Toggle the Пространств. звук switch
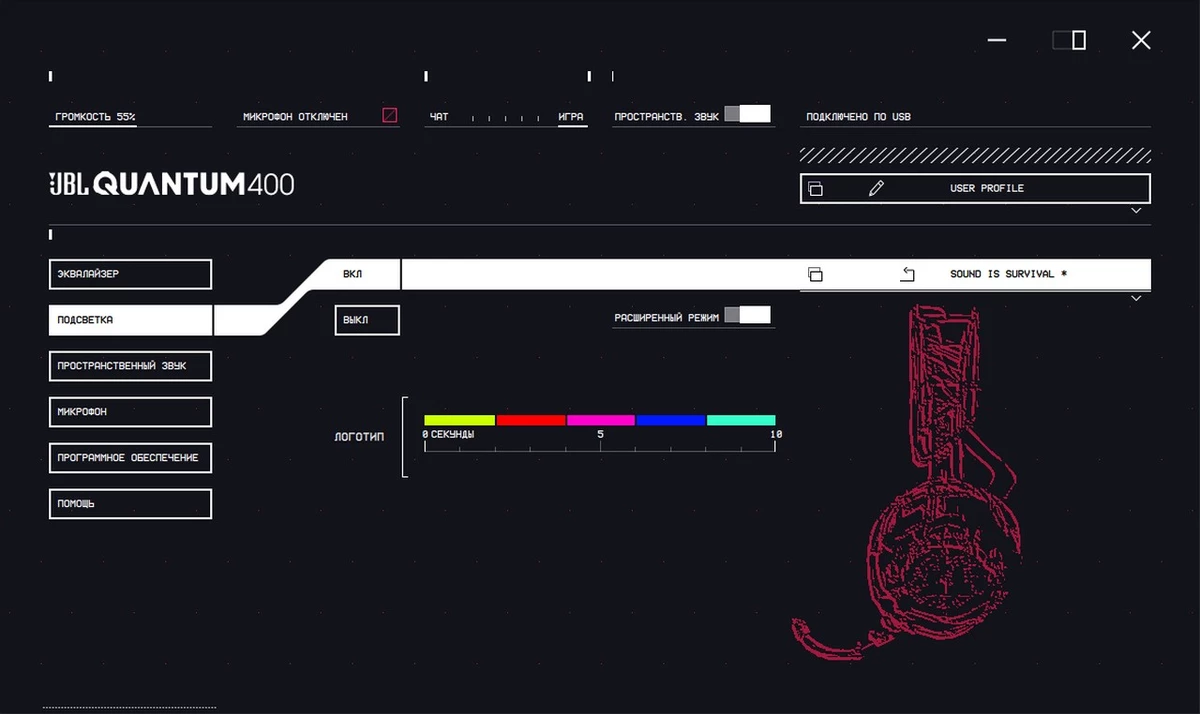Viewport: 1200px width, 714px height. click(747, 114)
